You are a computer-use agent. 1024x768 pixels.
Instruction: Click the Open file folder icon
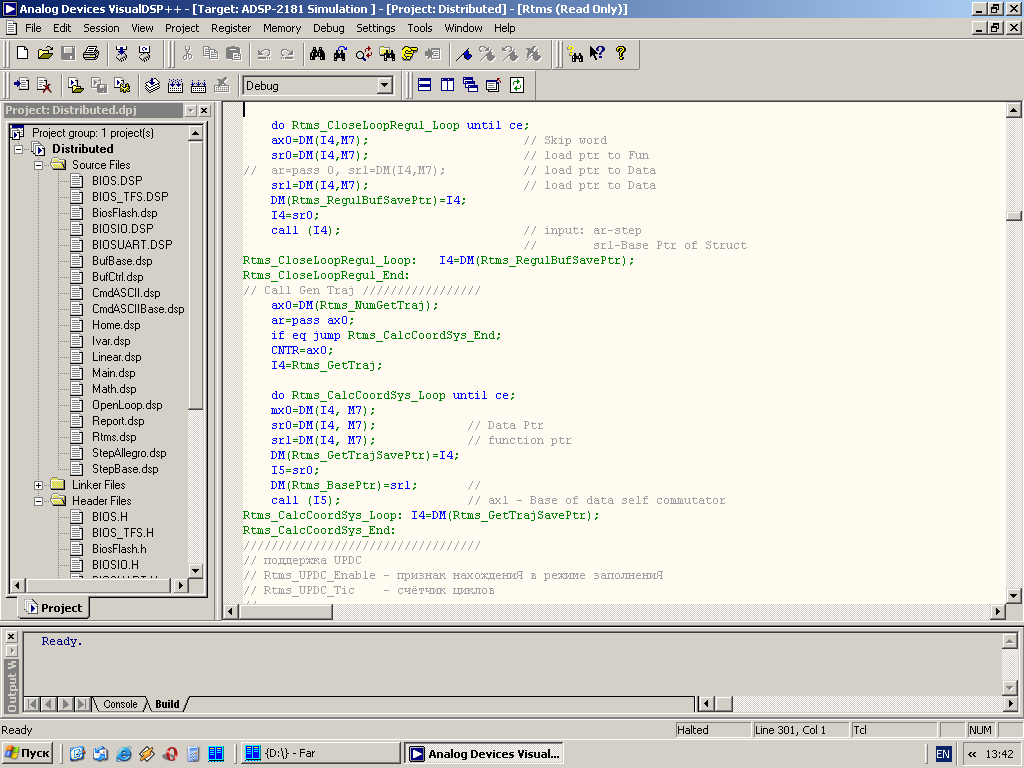click(45, 53)
